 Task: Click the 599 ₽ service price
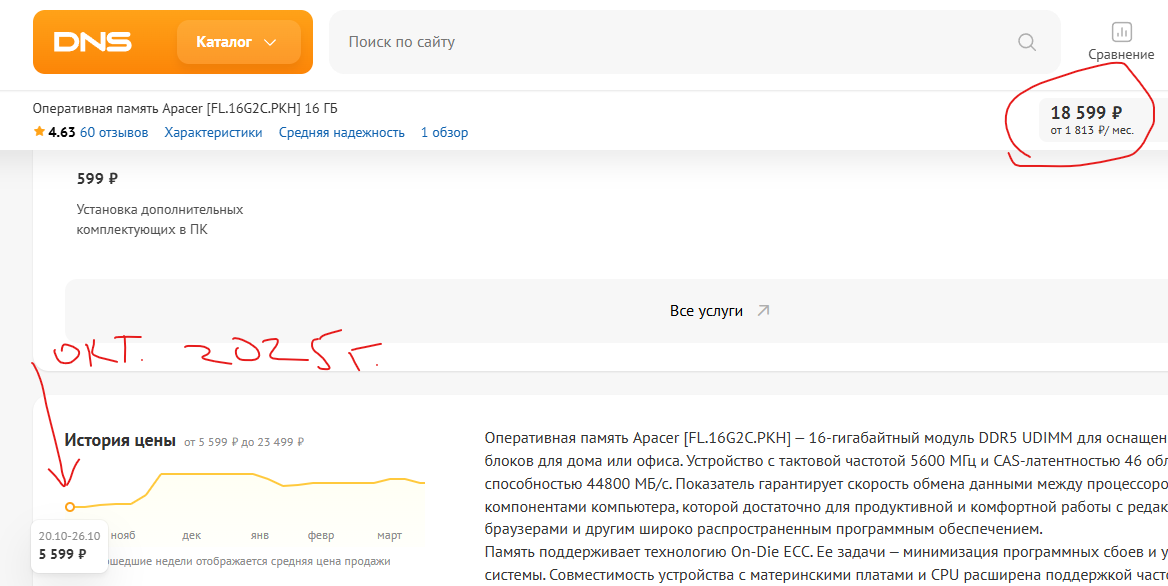[98, 179]
